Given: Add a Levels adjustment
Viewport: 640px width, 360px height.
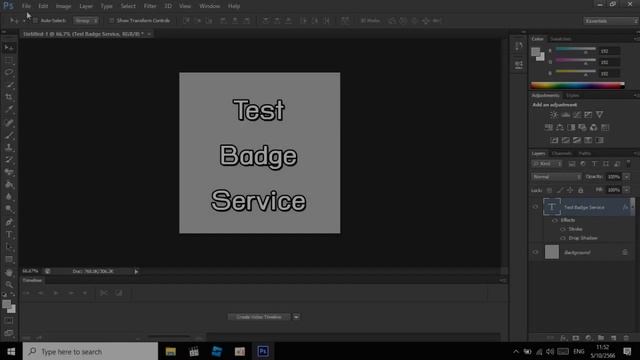Looking at the screenshot, I should [565, 115].
